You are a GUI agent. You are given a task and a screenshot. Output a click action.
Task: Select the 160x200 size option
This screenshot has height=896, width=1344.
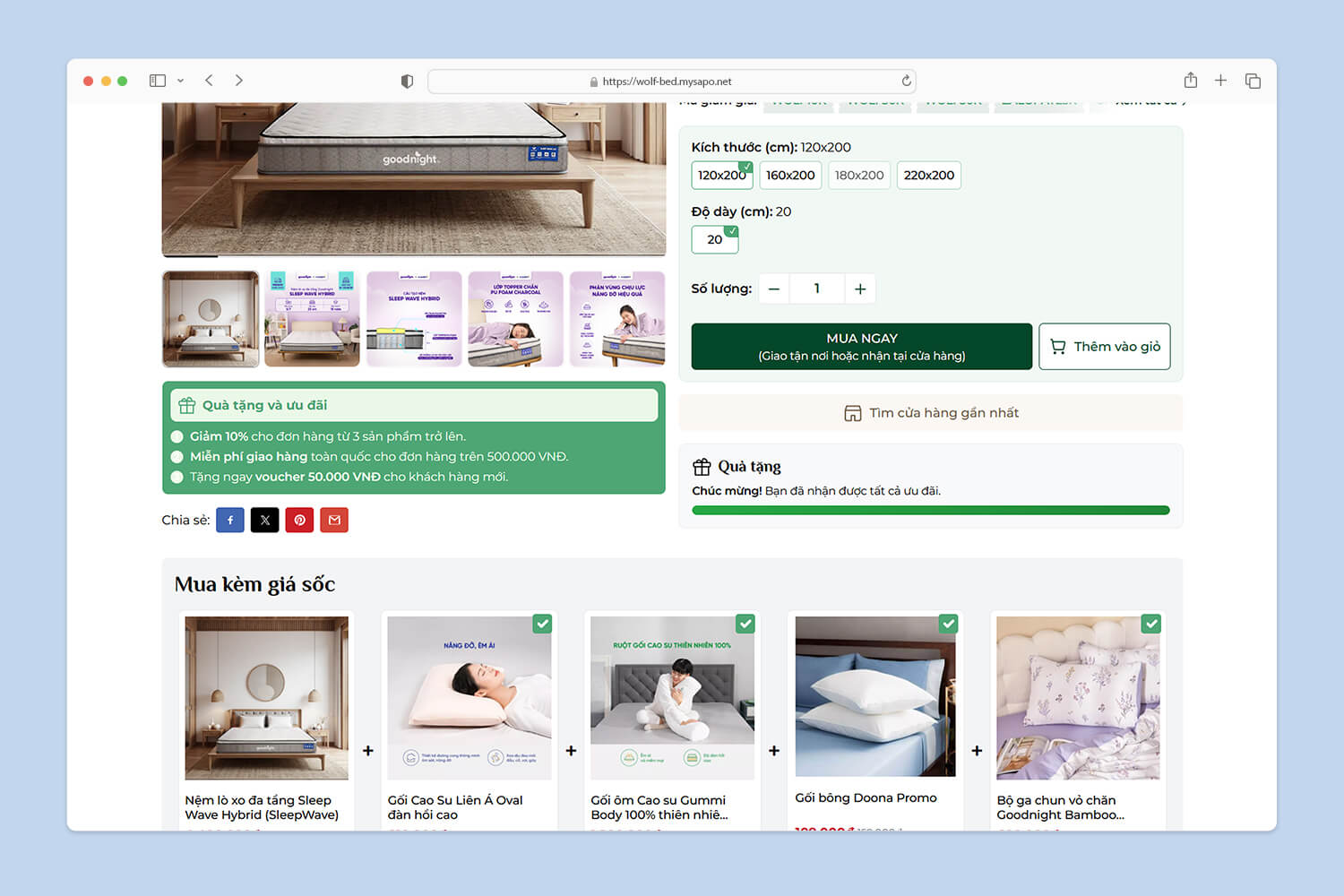tap(790, 175)
